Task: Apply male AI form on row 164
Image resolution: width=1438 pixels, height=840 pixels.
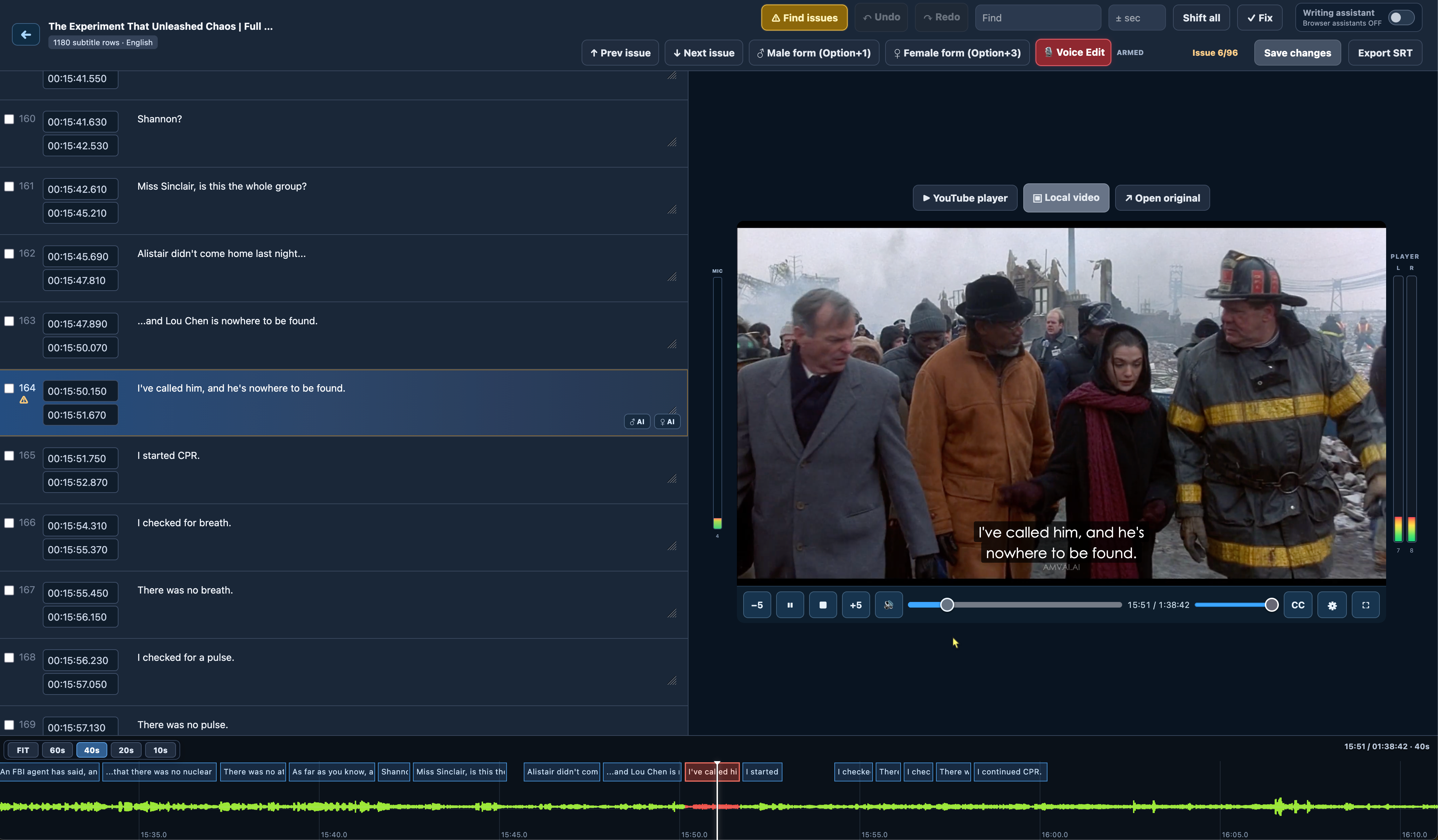Action: [637, 422]
